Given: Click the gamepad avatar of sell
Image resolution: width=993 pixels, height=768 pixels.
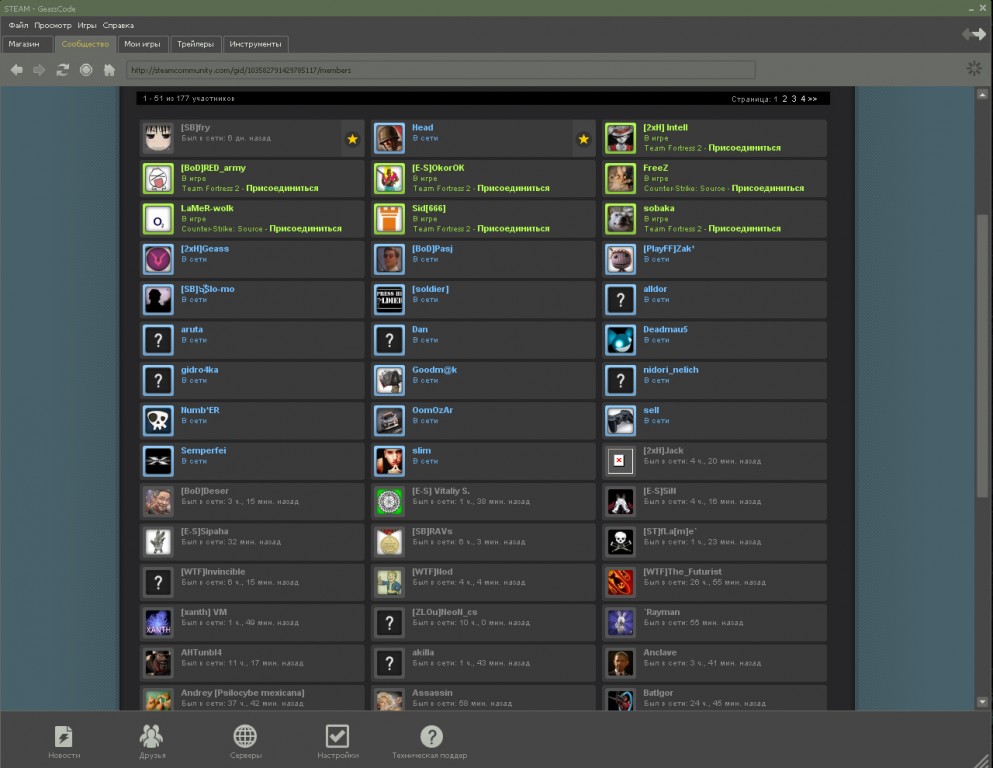Looking at the screenshot, I should [621, 421].
